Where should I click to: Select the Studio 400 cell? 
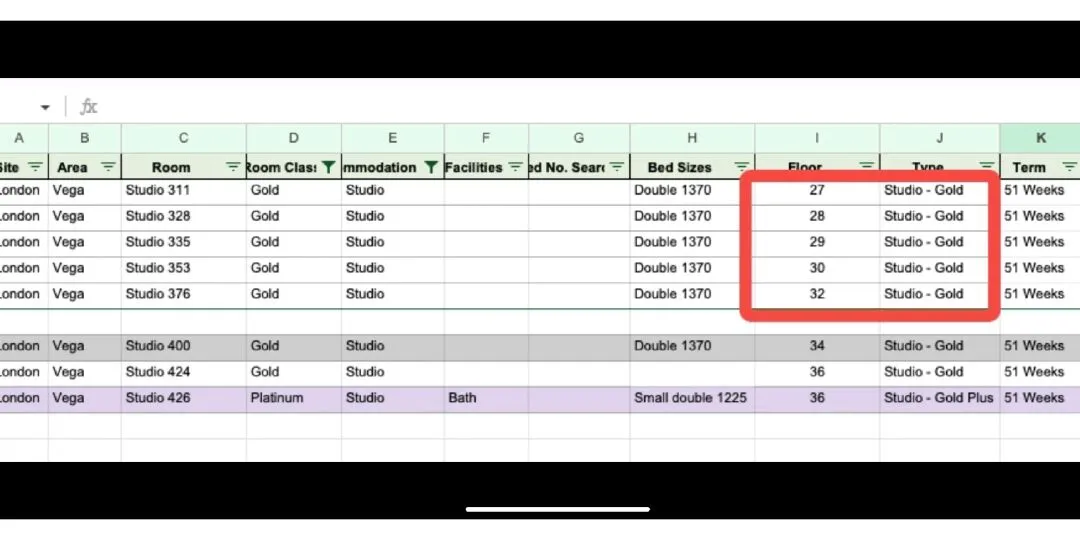click(x=183, y=346)
